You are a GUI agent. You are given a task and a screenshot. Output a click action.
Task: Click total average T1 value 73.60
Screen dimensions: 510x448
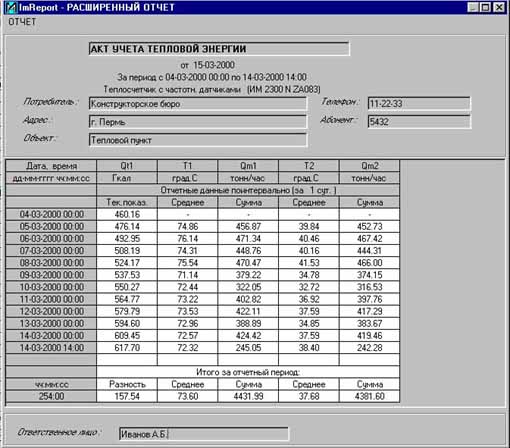[x=187, y=396]
